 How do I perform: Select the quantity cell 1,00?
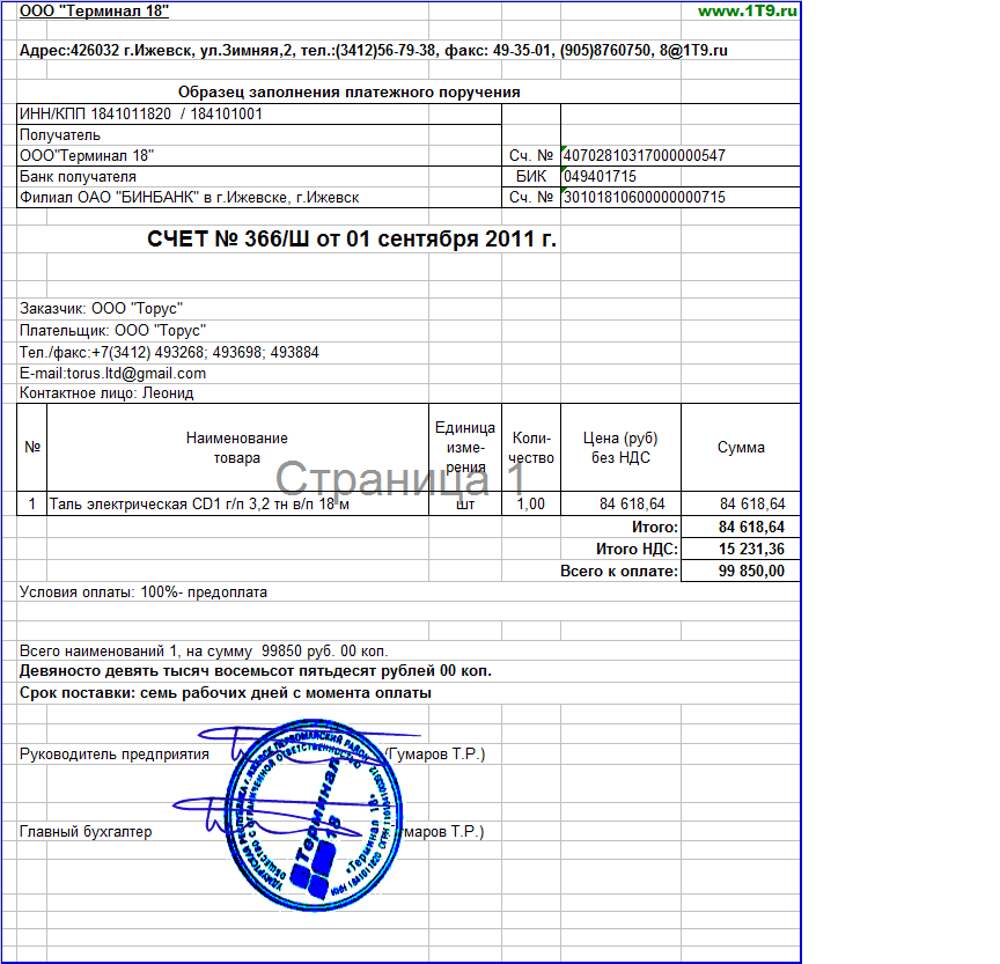coord(531,504)
